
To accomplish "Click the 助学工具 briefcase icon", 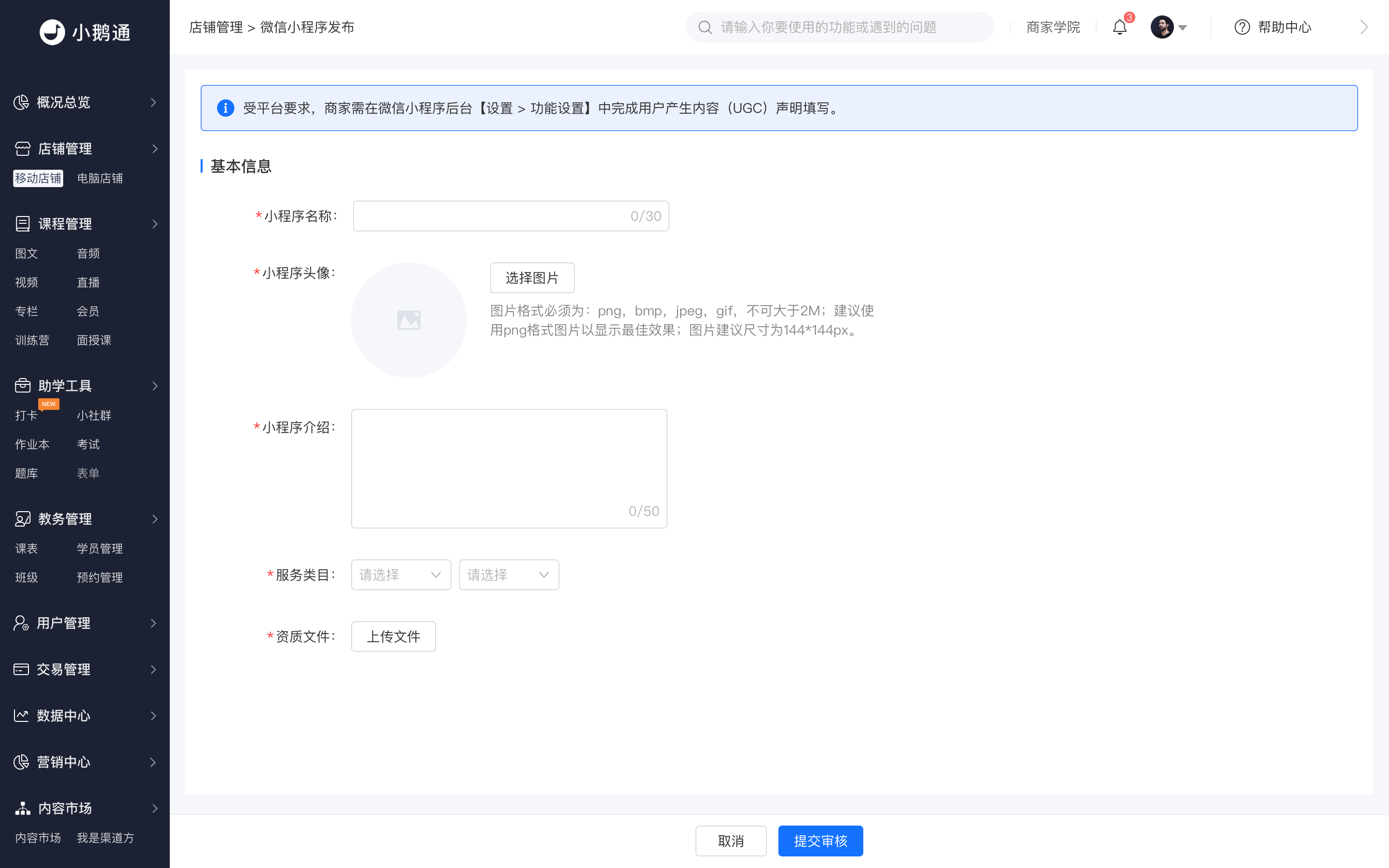I will coord(22,385).
